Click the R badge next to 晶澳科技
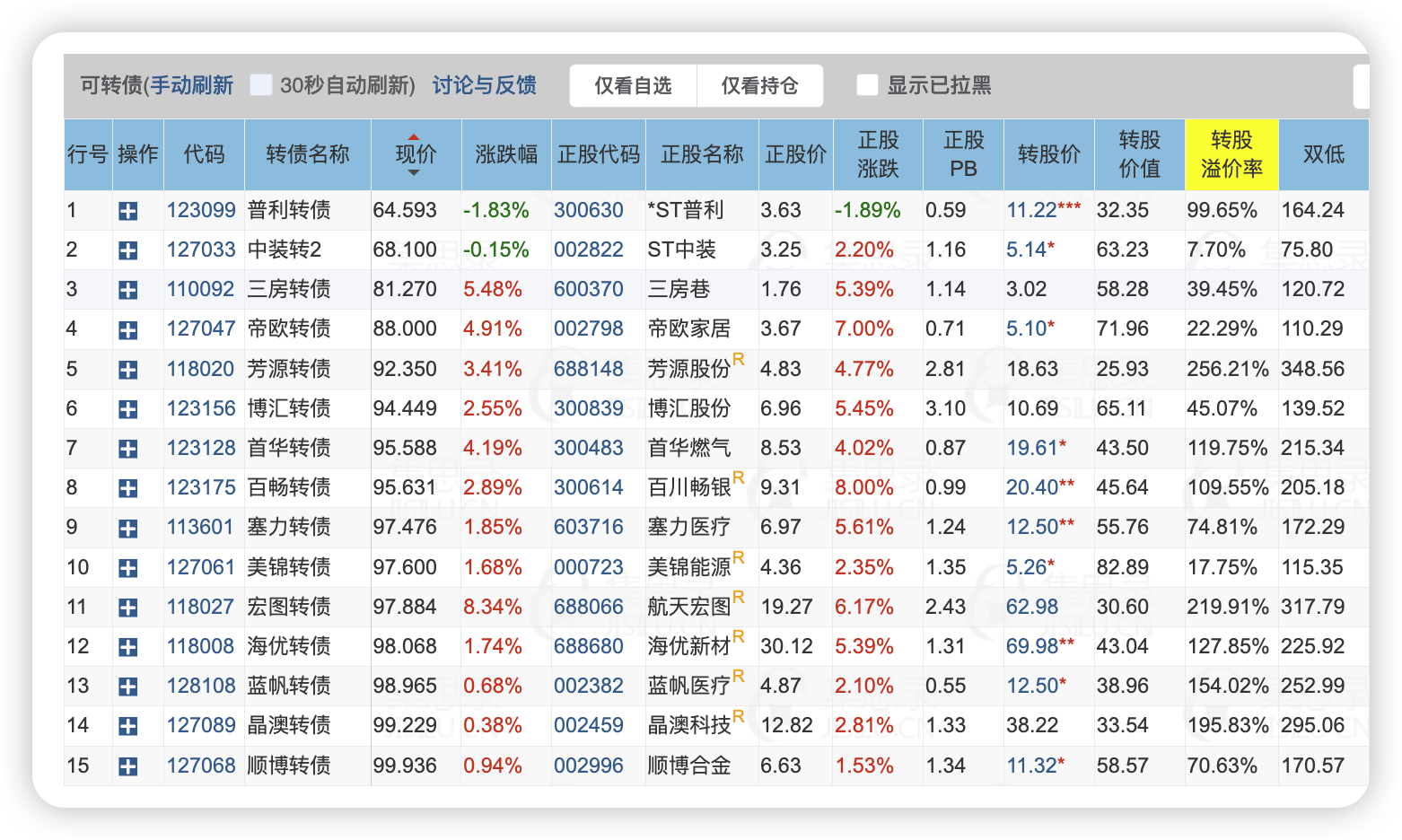 [739, 716]
